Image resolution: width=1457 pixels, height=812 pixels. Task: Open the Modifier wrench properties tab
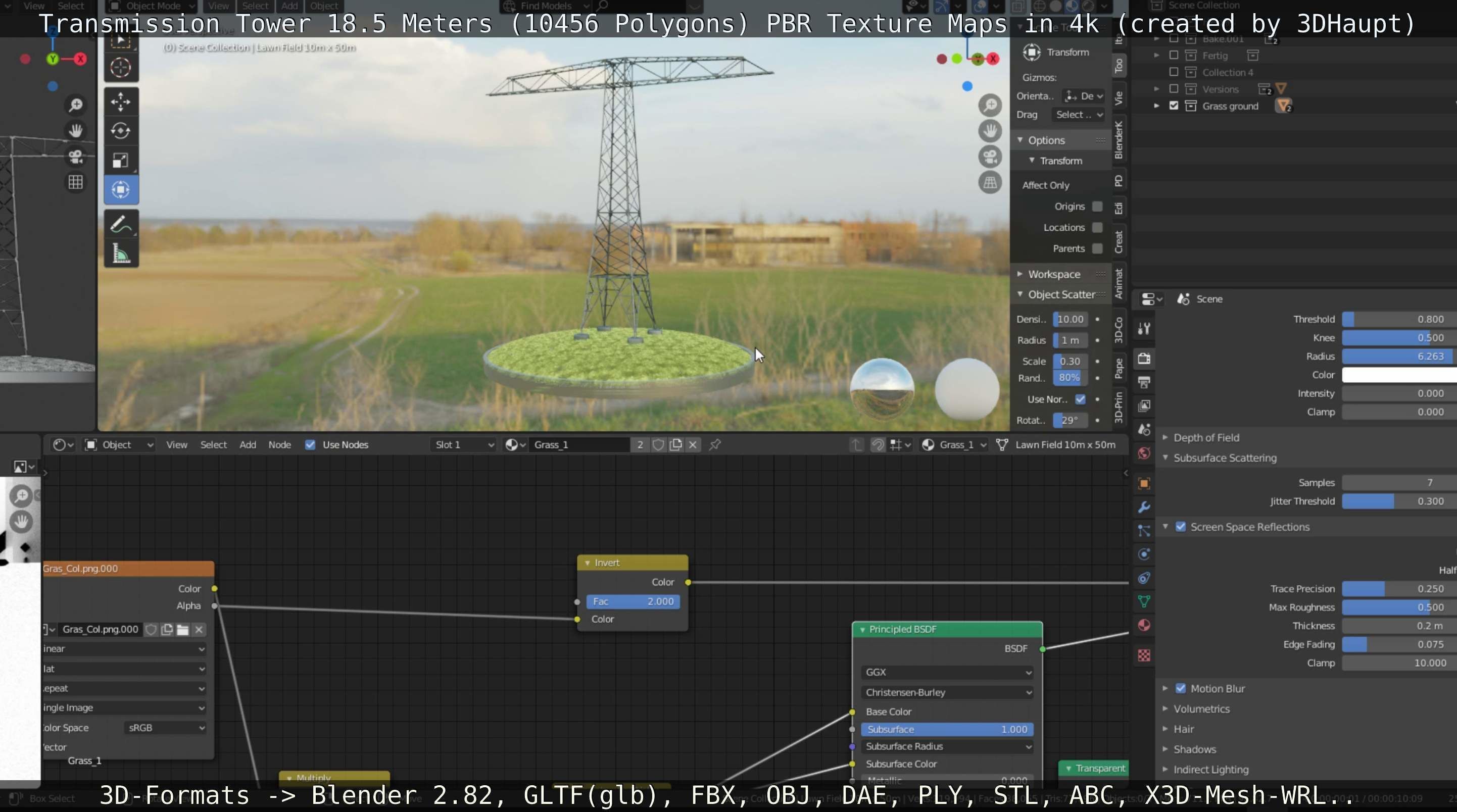[x=1144, y=507]
